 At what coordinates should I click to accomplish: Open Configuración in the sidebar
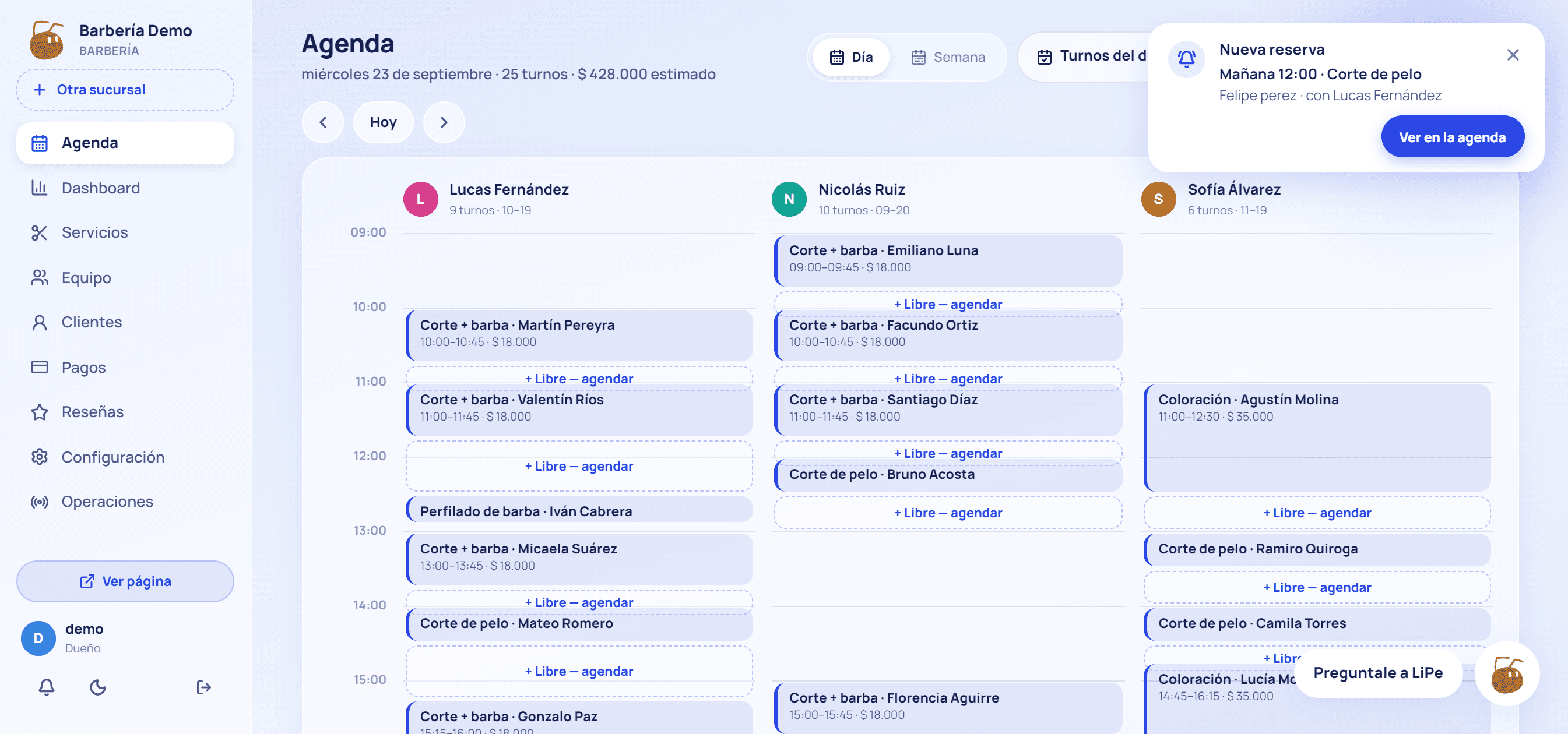[x=125, y=457]
